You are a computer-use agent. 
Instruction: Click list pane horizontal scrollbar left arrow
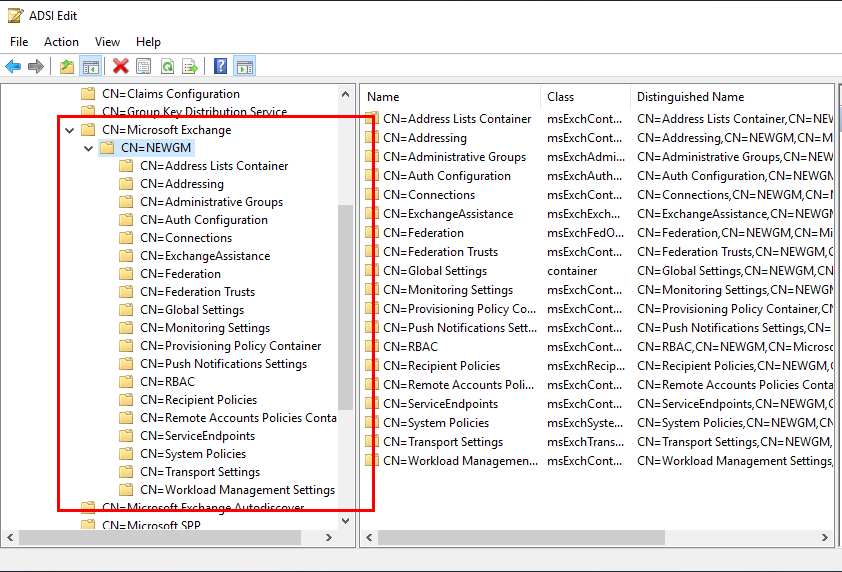click(x=369, y=538)
